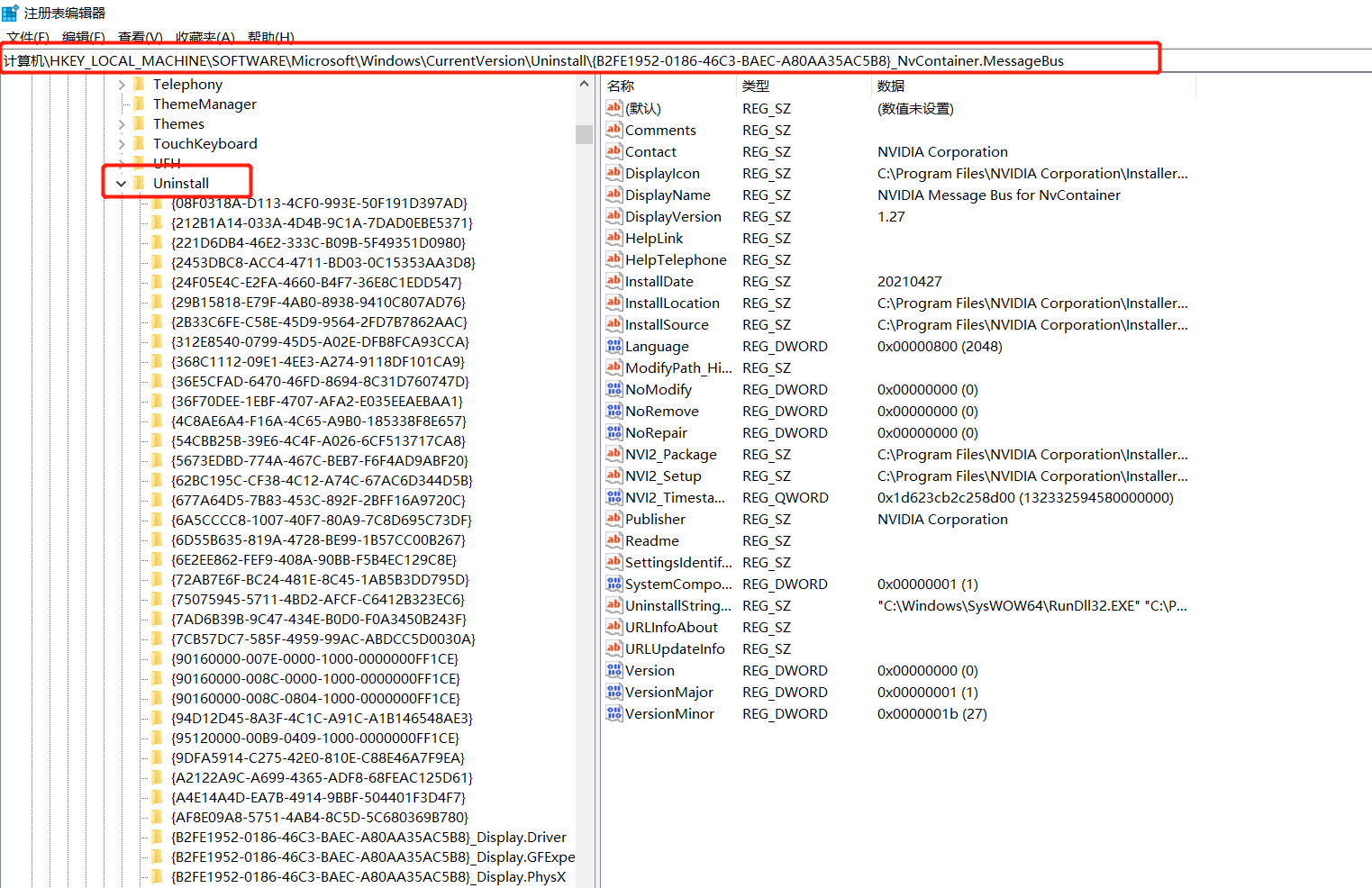
Task: Open the 帮助(H) menu
Action: (x=271, y=37)
